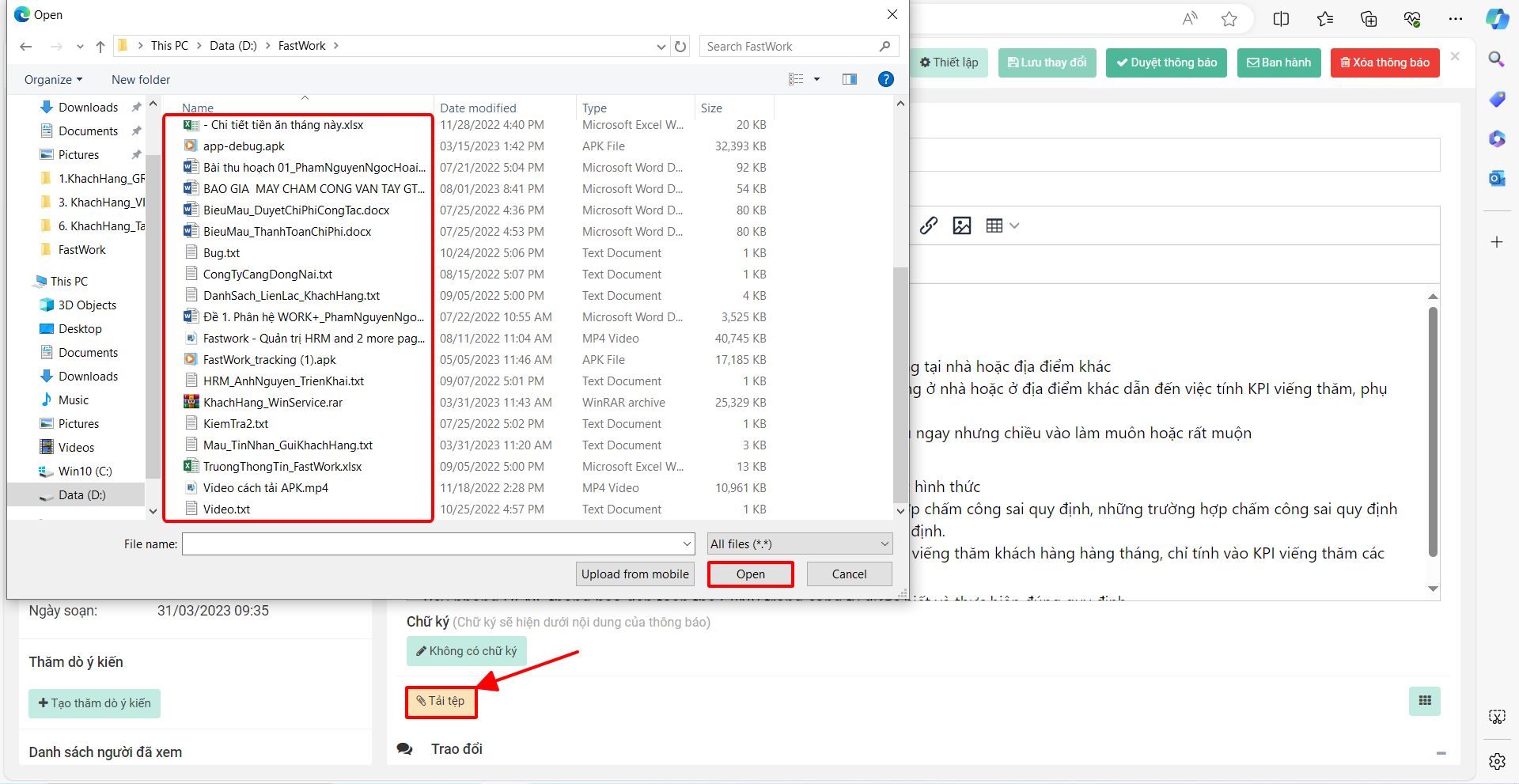Select the KhachHang_WinService.rar file
The width and height of the screenshot is (1519, 784).
273,402
